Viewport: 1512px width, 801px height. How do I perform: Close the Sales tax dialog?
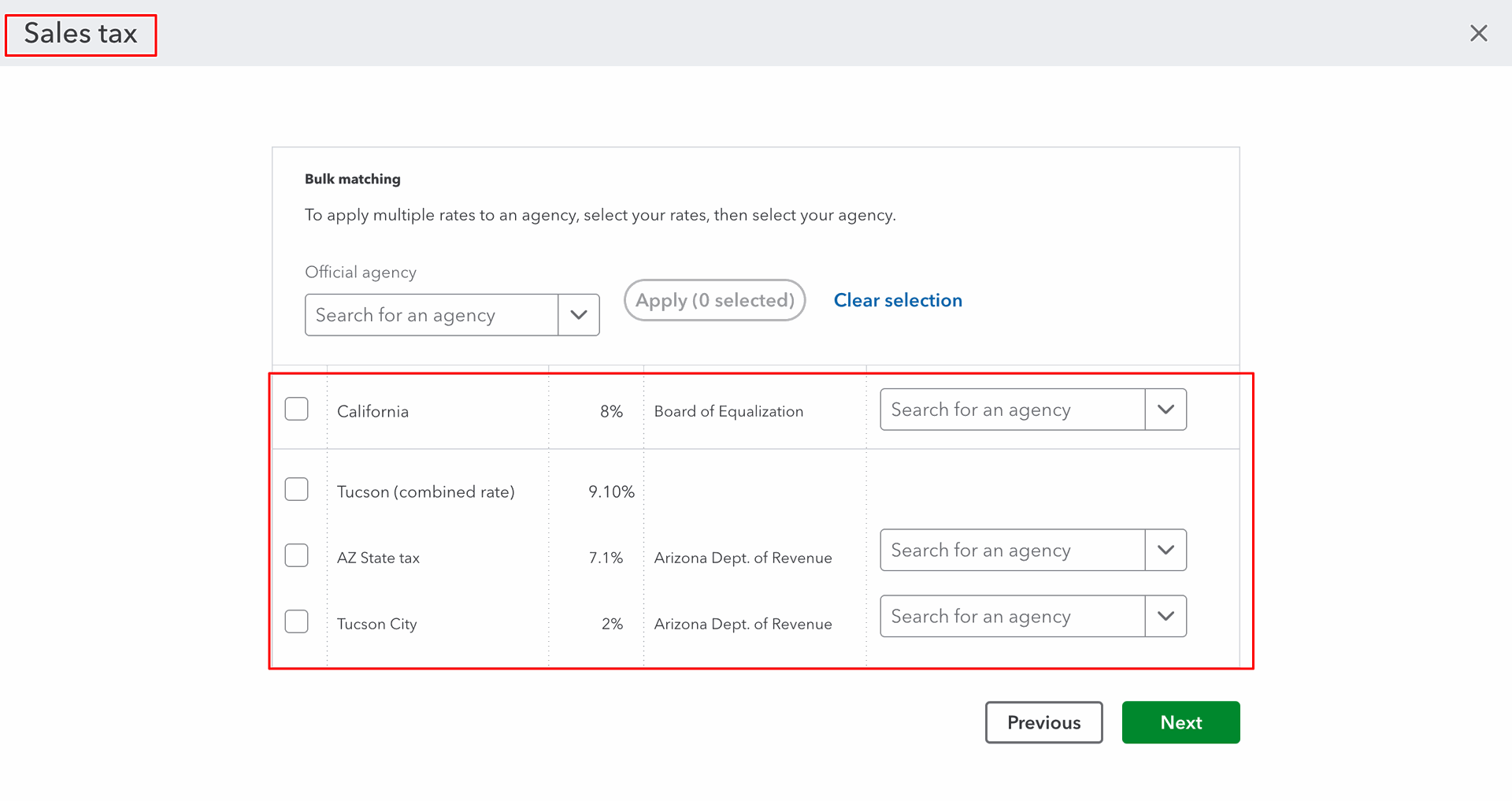click(1478, 33)
